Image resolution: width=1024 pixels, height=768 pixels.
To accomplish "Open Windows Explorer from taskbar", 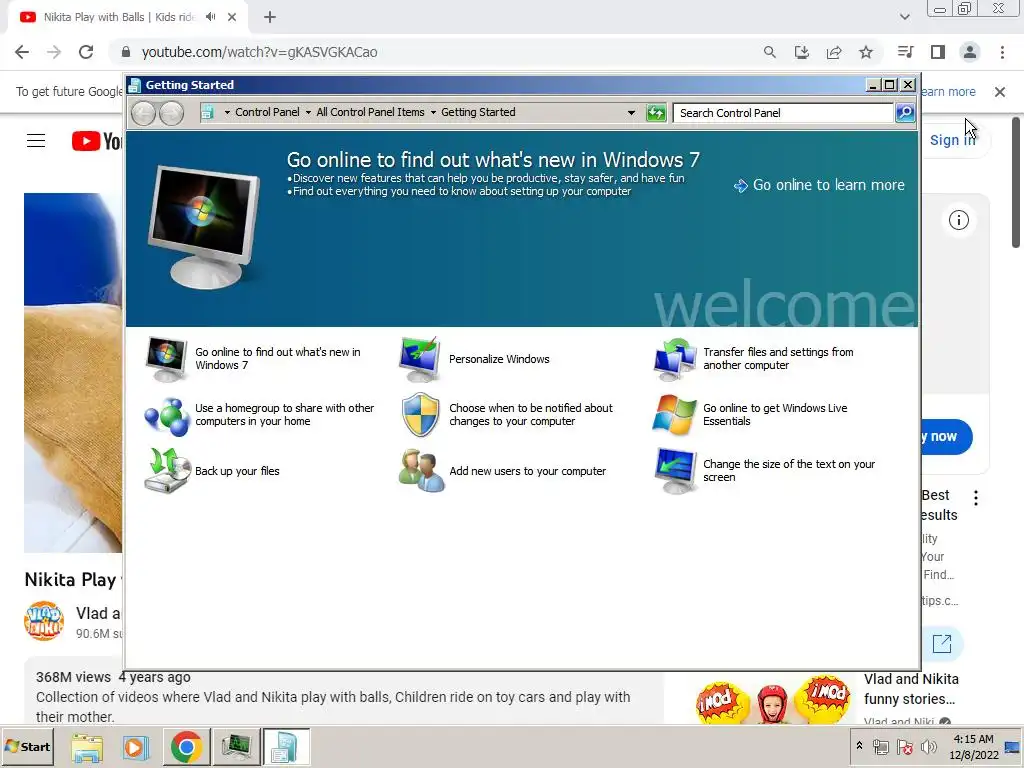I will coord(87,747).
